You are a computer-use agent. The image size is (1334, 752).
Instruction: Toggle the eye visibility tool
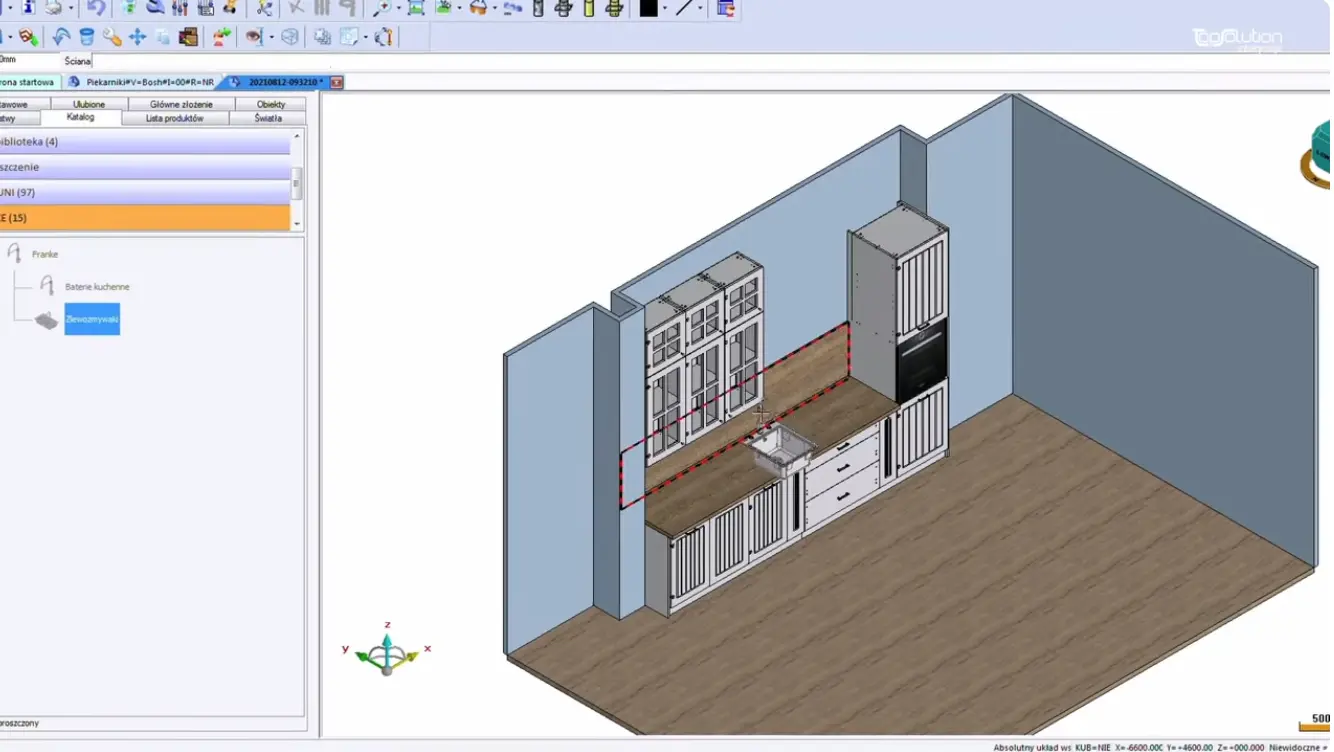tap(254, 37)
